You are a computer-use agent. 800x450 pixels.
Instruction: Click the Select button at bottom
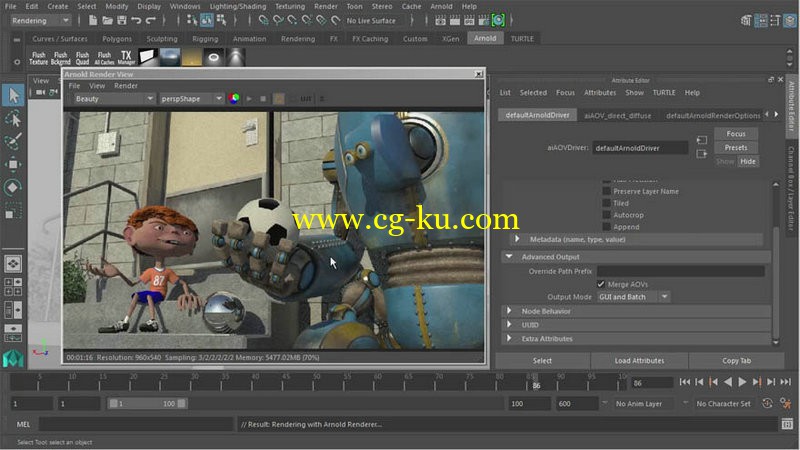(x=542, y=360)
